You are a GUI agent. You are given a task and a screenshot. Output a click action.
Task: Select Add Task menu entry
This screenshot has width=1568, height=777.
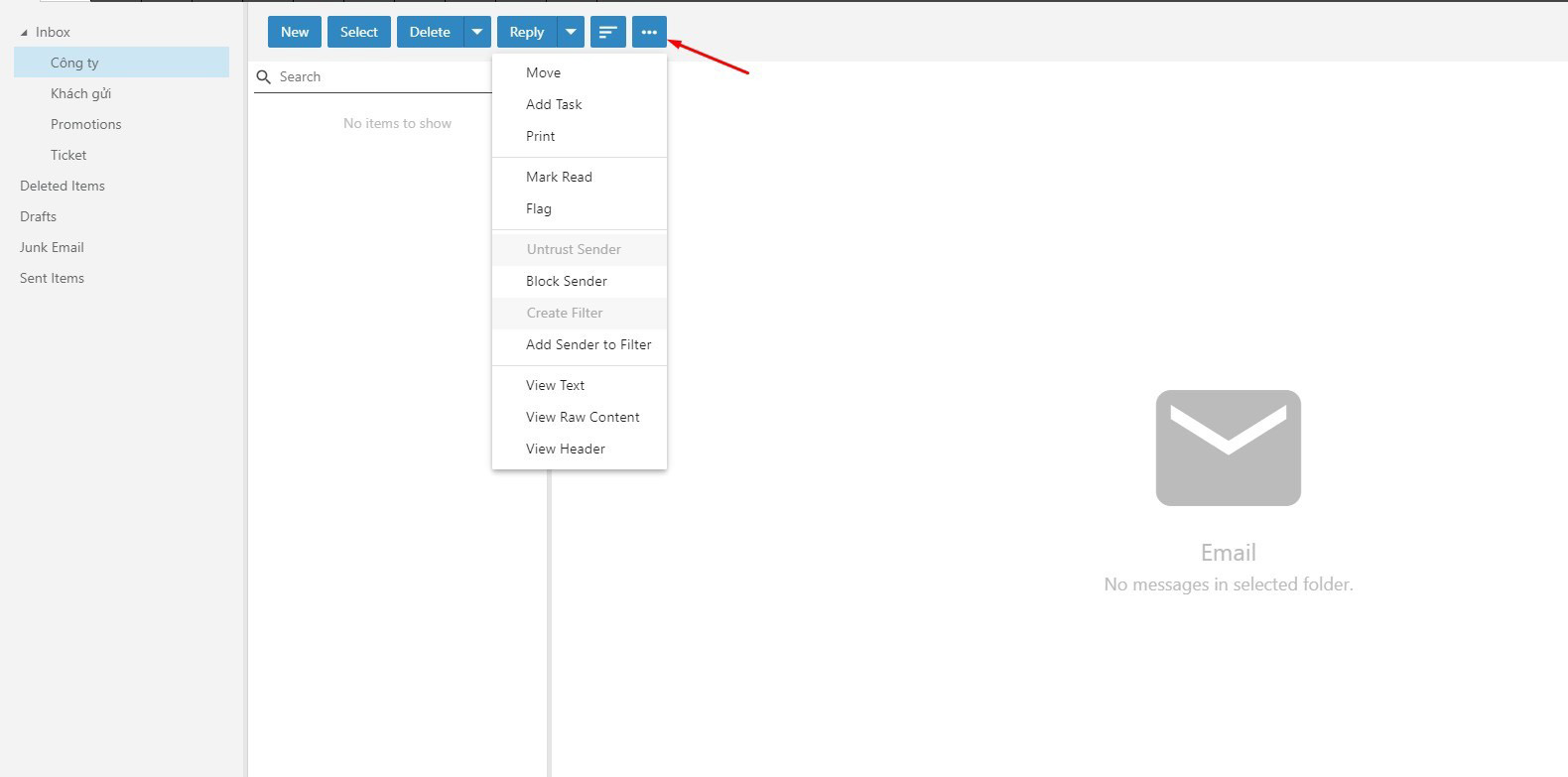tap(554, 104)
